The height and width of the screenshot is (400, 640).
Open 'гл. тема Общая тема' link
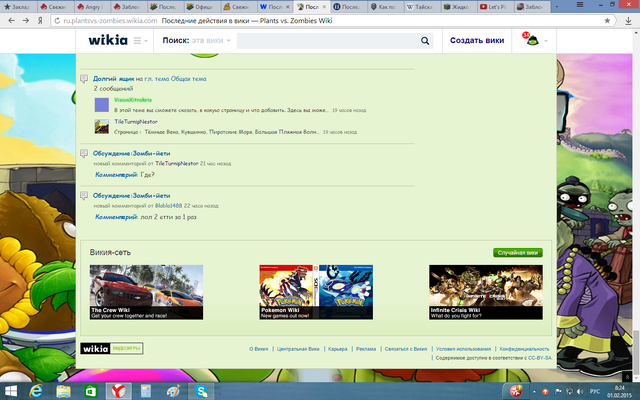pos(175,79)
